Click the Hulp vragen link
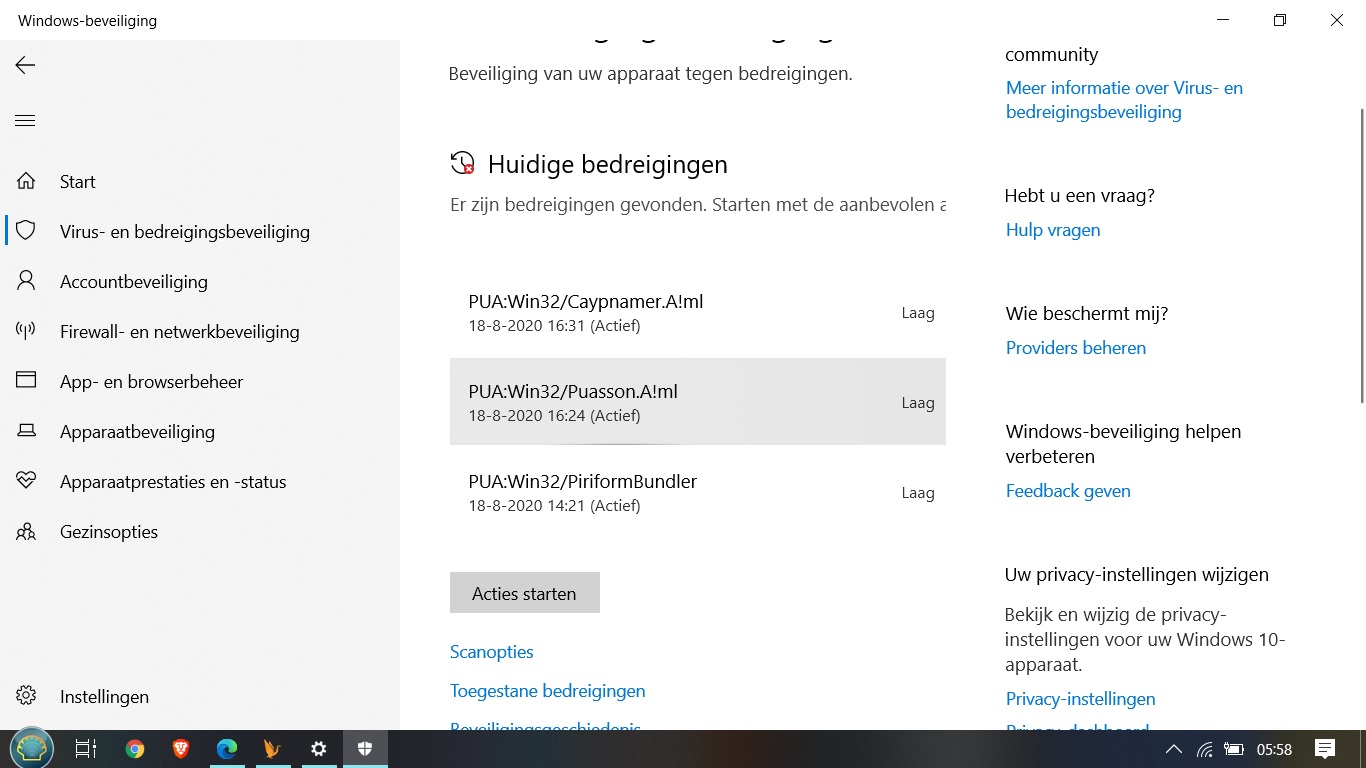This screenshot has width=1366, height=768. 1053,229
